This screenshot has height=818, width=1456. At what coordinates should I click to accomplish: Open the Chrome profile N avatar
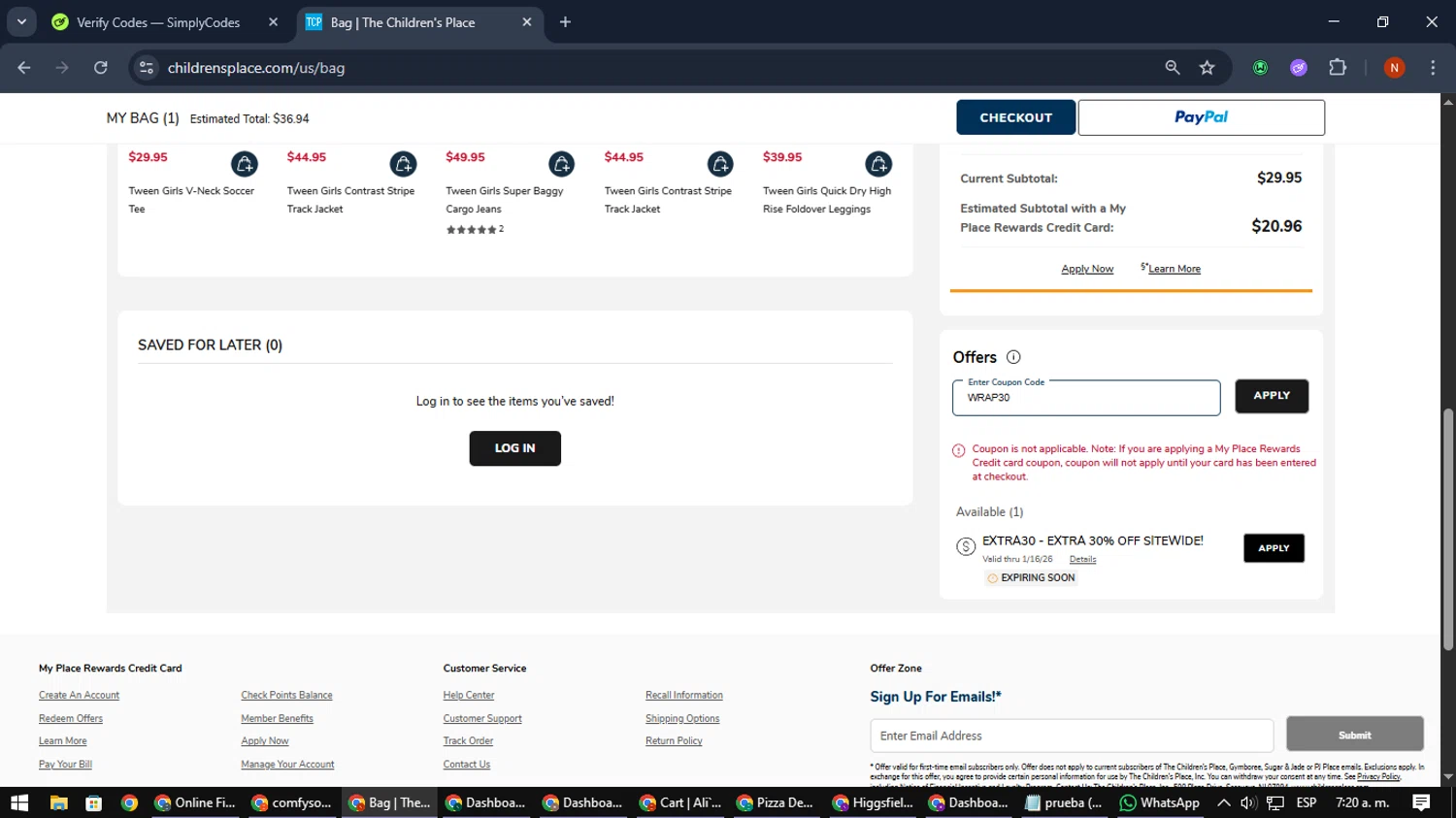coord(1394,67)
